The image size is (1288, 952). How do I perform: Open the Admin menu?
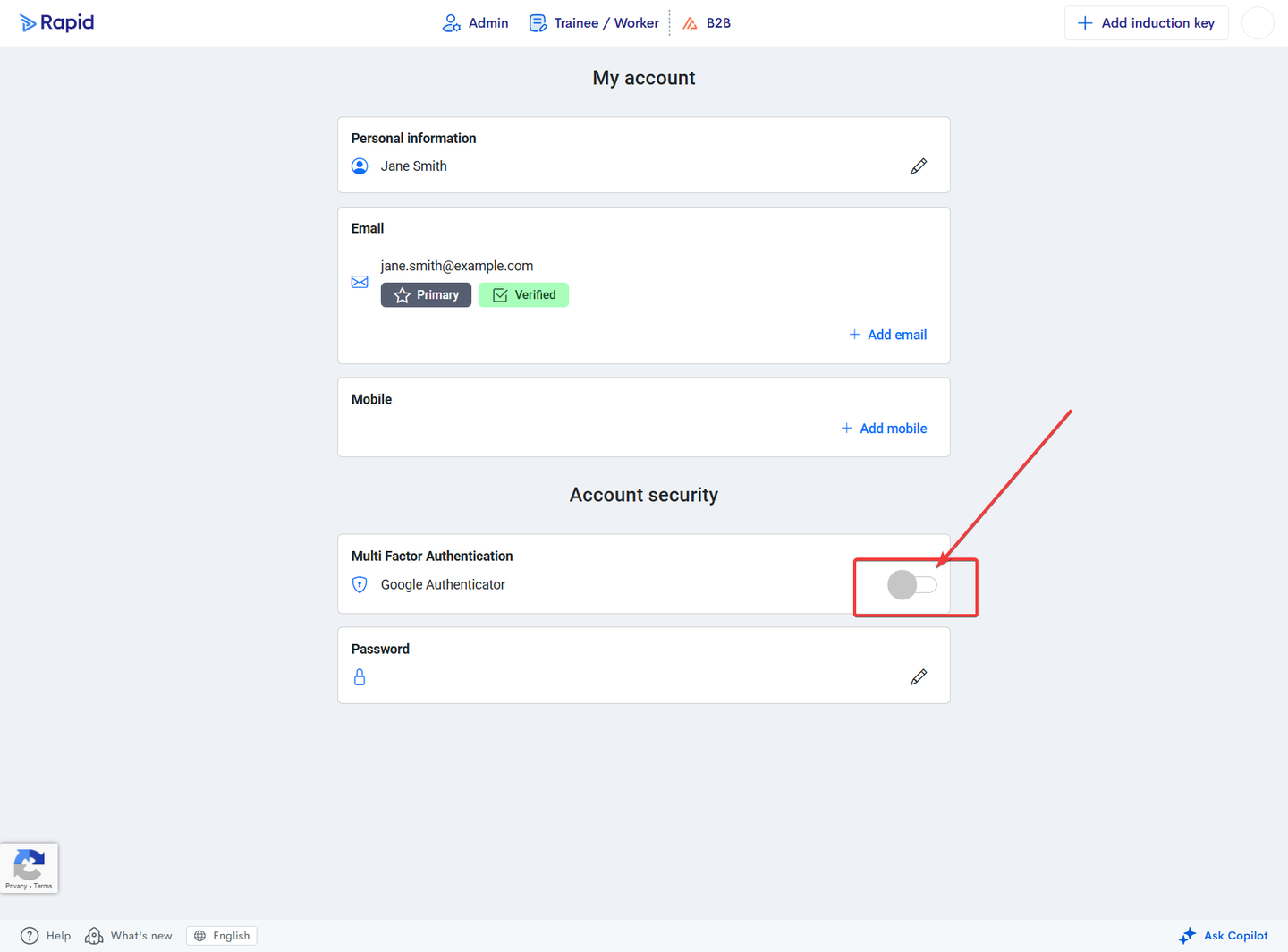tap(476, 23)
